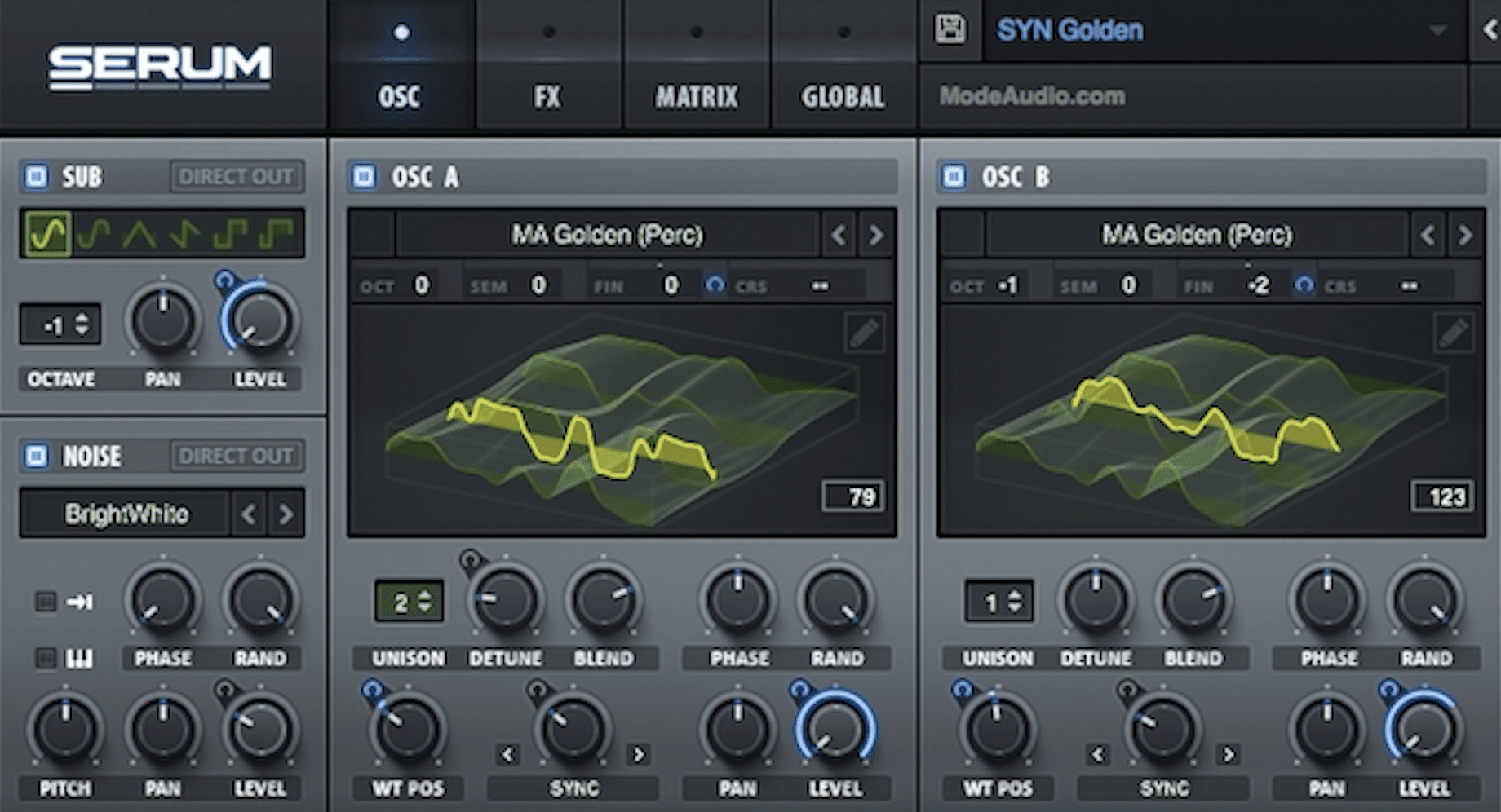Select the square sub waveform icon
The image size is (1501, 812).
click(230, 233)
